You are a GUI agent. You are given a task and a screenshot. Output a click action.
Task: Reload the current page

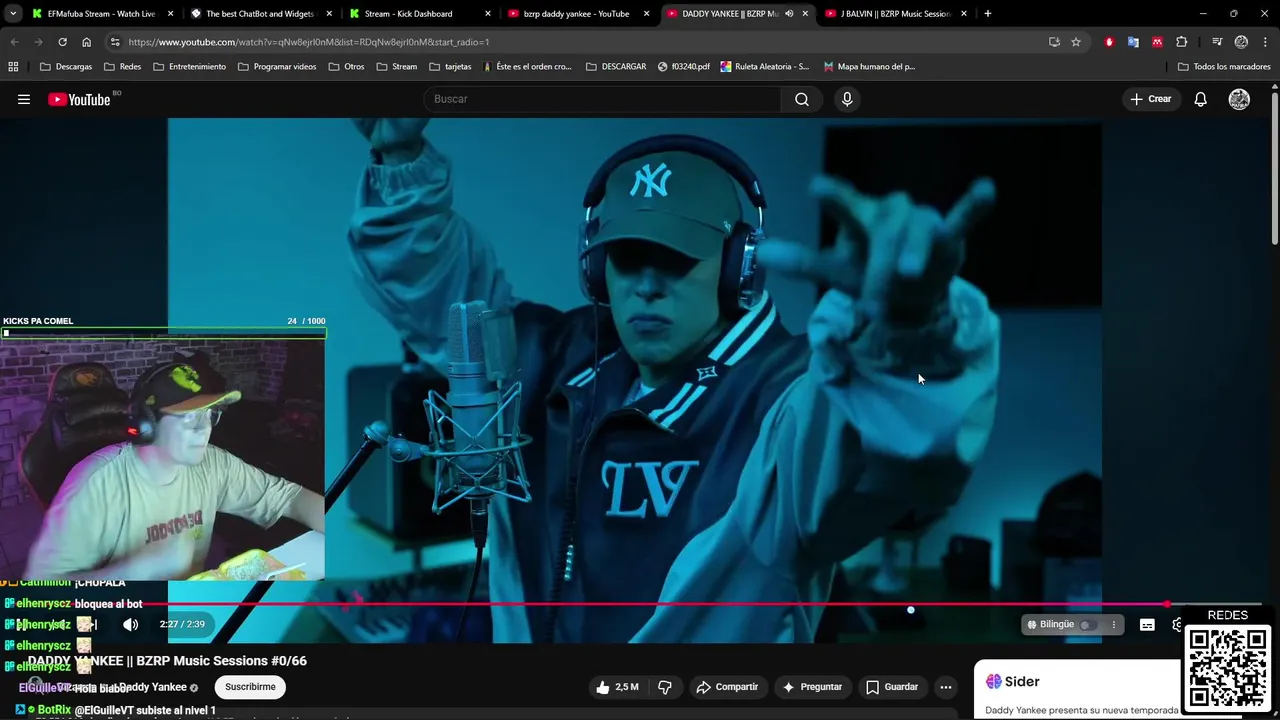pyautogui.click(x=62, y=42)
